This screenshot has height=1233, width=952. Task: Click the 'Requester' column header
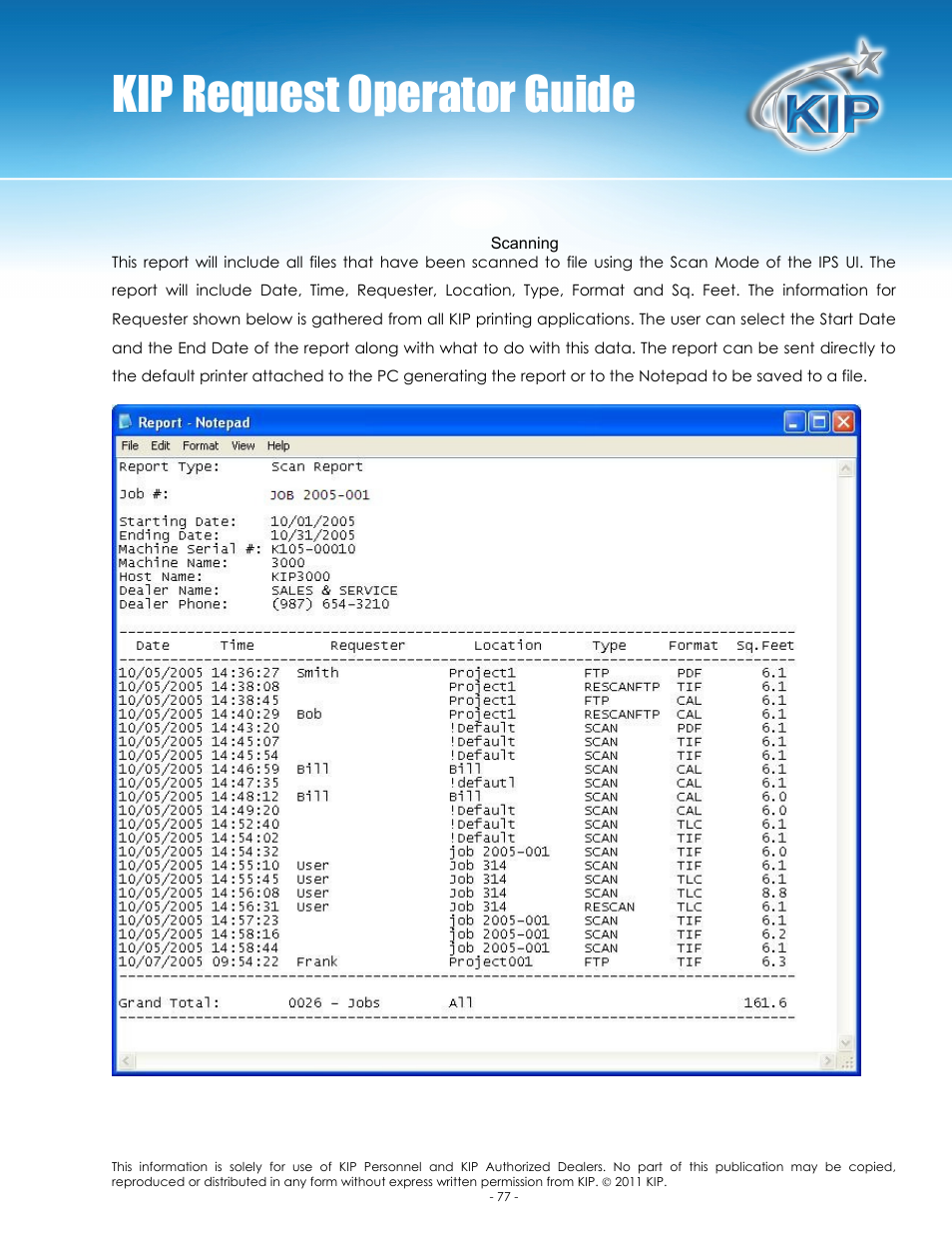pos(368,646)
